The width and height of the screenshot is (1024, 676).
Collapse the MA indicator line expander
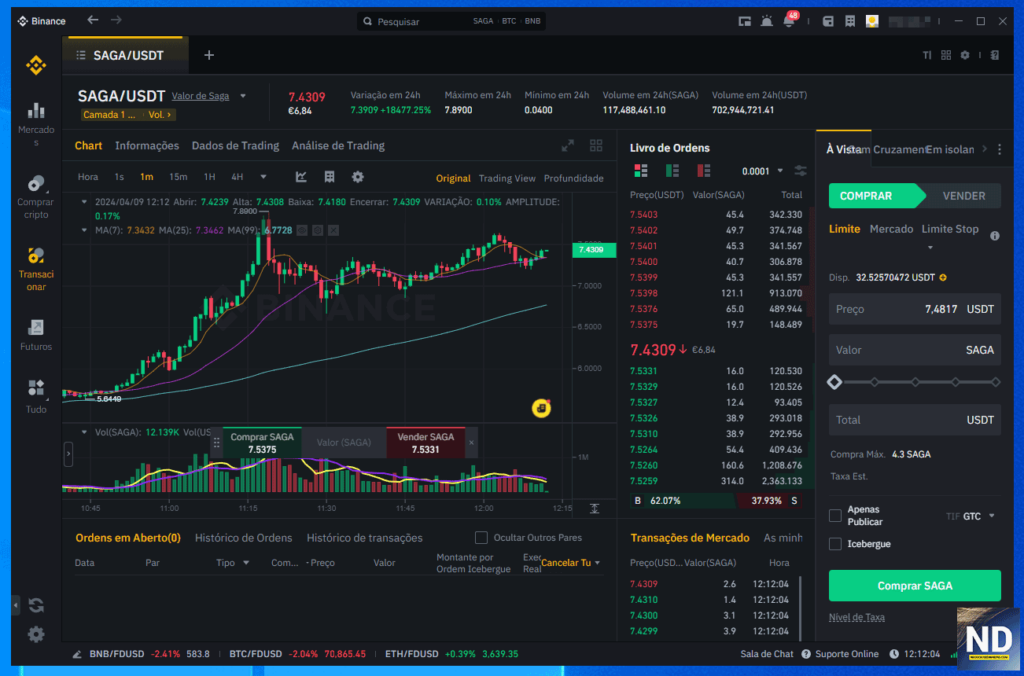(x=84, y=230)
